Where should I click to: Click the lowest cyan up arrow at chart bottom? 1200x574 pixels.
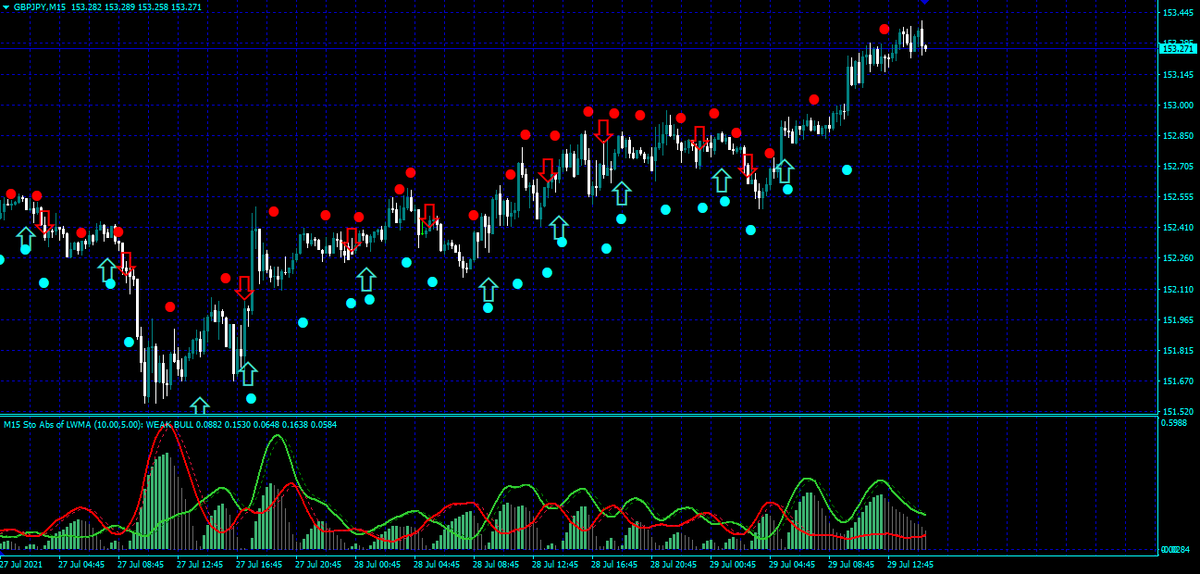(x=200, y=406)
